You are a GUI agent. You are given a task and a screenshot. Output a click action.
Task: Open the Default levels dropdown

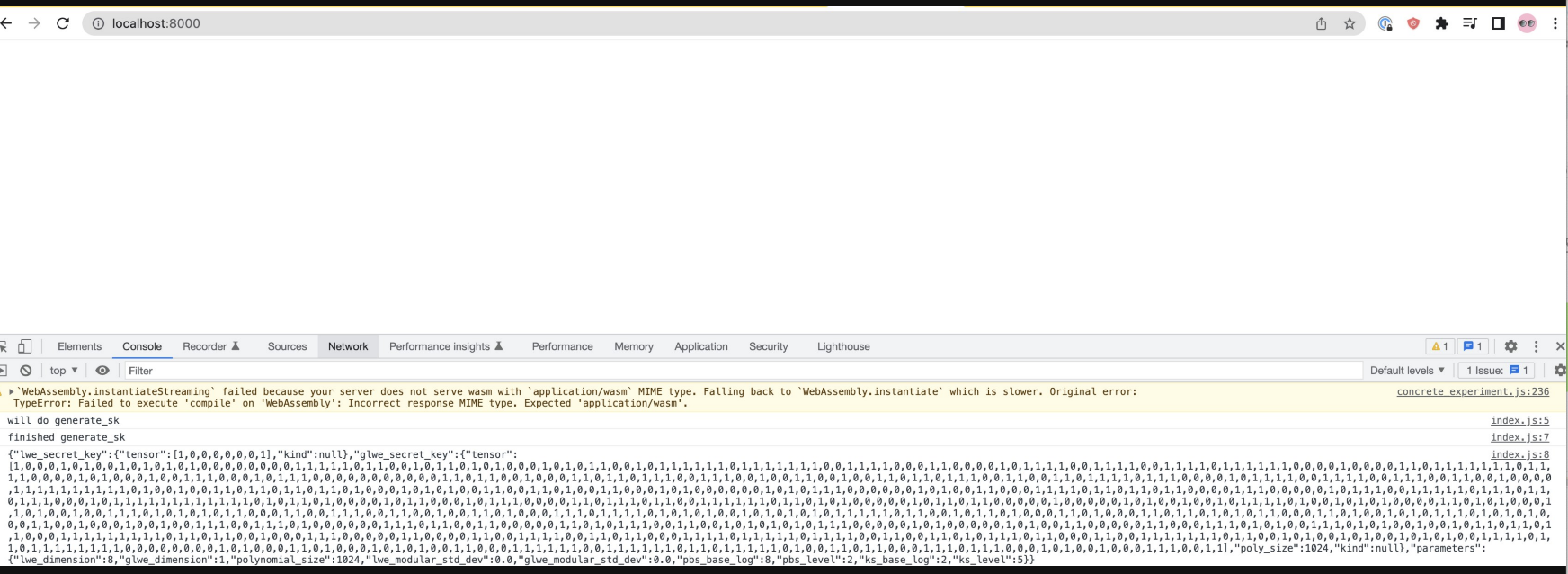(x=1407, y=371)
